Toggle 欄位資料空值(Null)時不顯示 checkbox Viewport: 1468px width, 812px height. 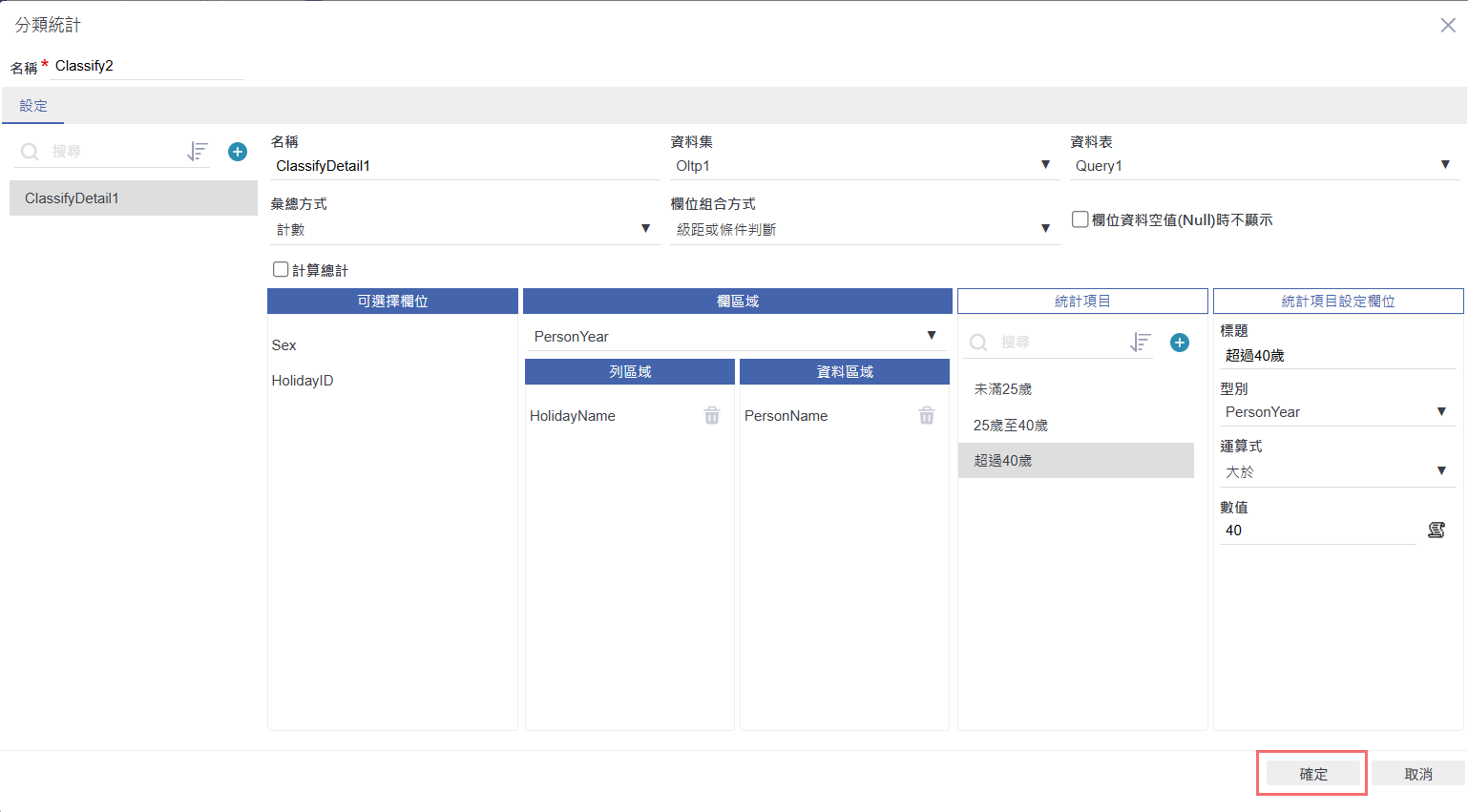(x=1080, y=219)
